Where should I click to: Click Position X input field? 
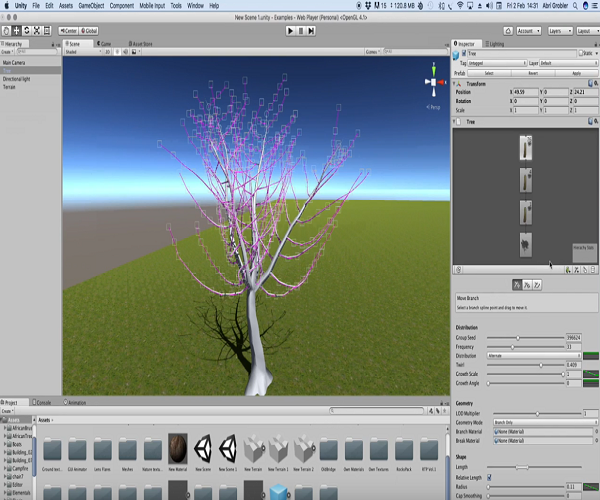(x=526, y=92)
